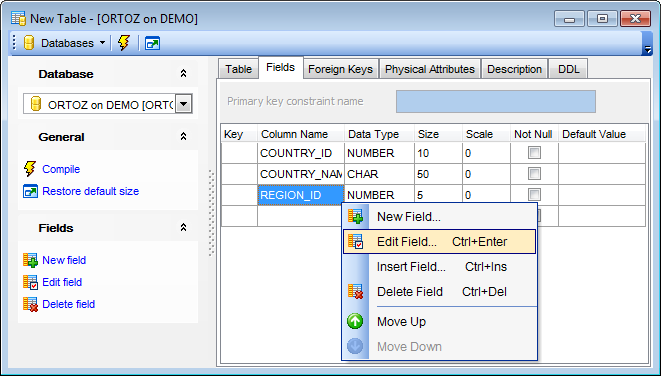The width and height of the screenshot is (661, 376).
Task: Choose Edit Field... from context menu
Action: tap(439, 242)
